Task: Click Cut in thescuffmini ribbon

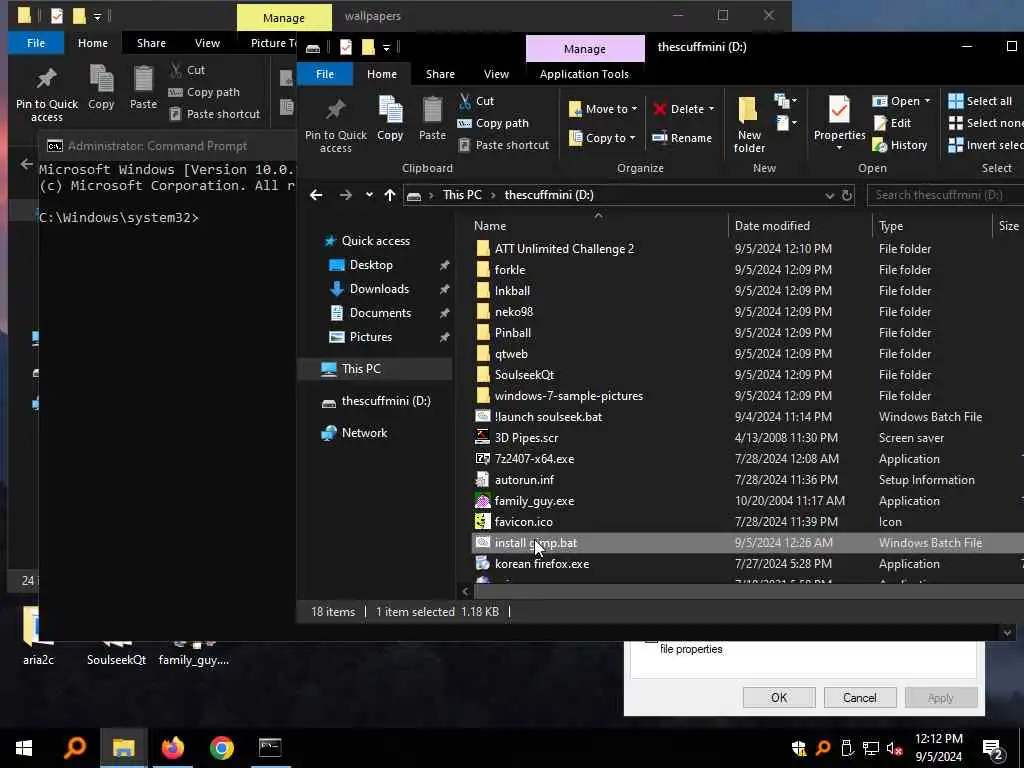Action: click(476, 101)
